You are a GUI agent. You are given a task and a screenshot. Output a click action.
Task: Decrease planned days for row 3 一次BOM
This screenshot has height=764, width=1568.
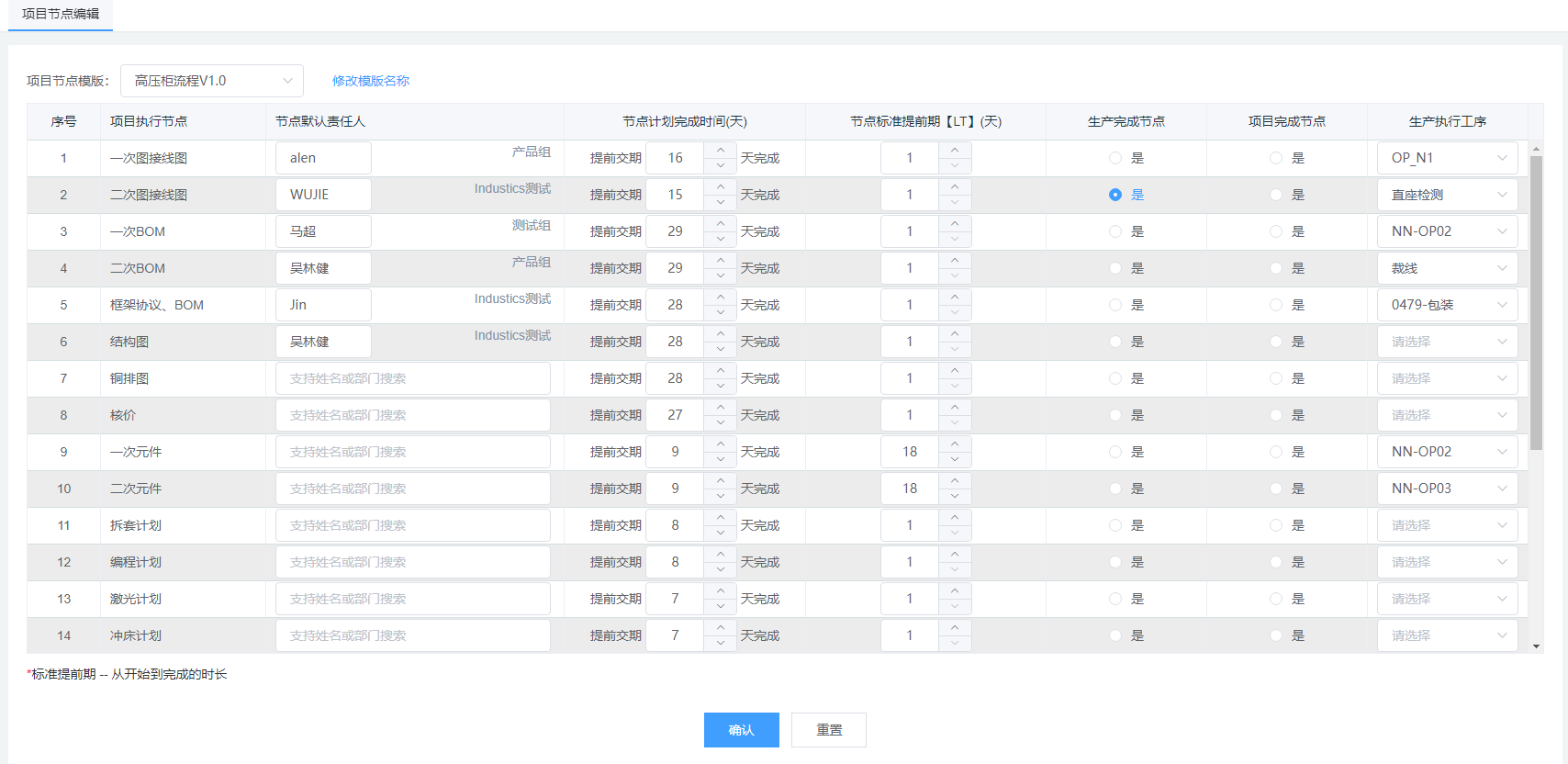[721, 240]
